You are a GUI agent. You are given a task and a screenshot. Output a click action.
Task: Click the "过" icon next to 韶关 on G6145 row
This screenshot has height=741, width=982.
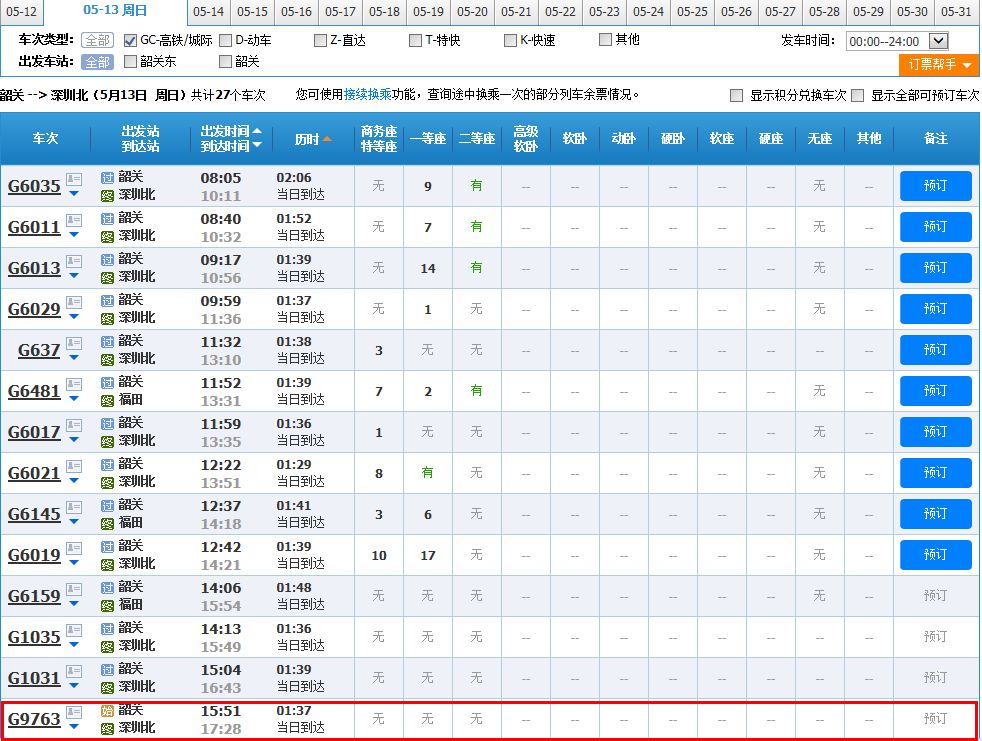click(108, 505)
